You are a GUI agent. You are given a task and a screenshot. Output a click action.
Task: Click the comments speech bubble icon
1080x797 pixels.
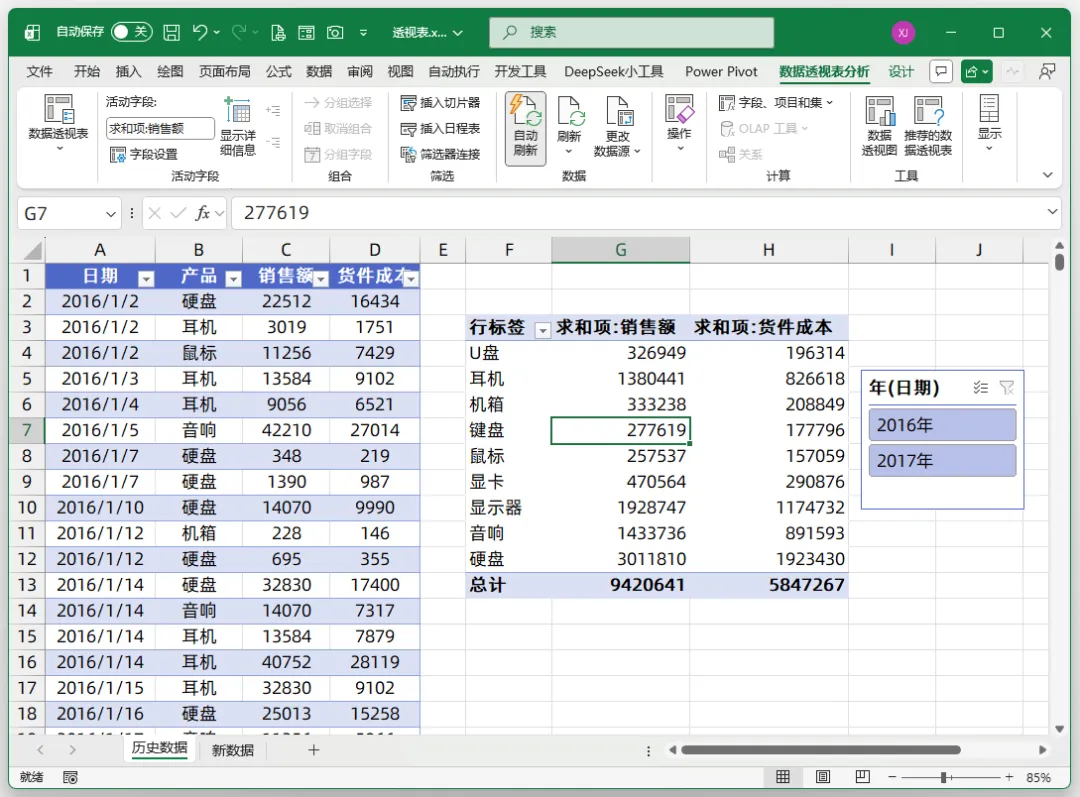[941, 71]
